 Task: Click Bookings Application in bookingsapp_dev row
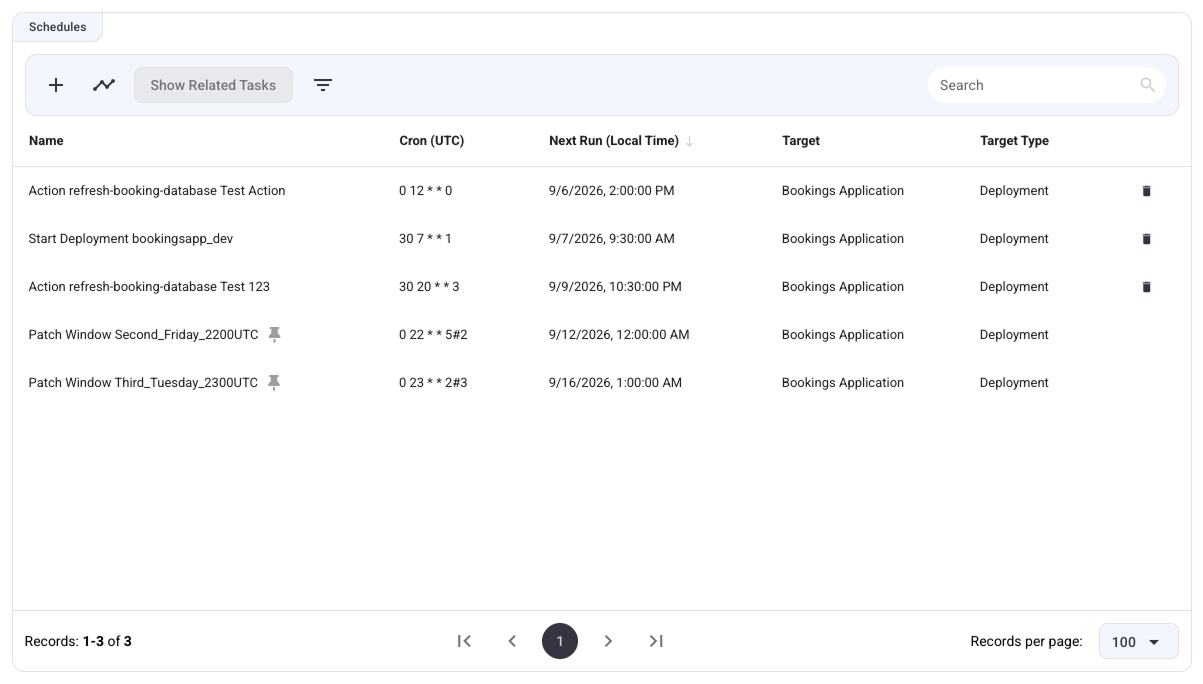click(843, 239)
